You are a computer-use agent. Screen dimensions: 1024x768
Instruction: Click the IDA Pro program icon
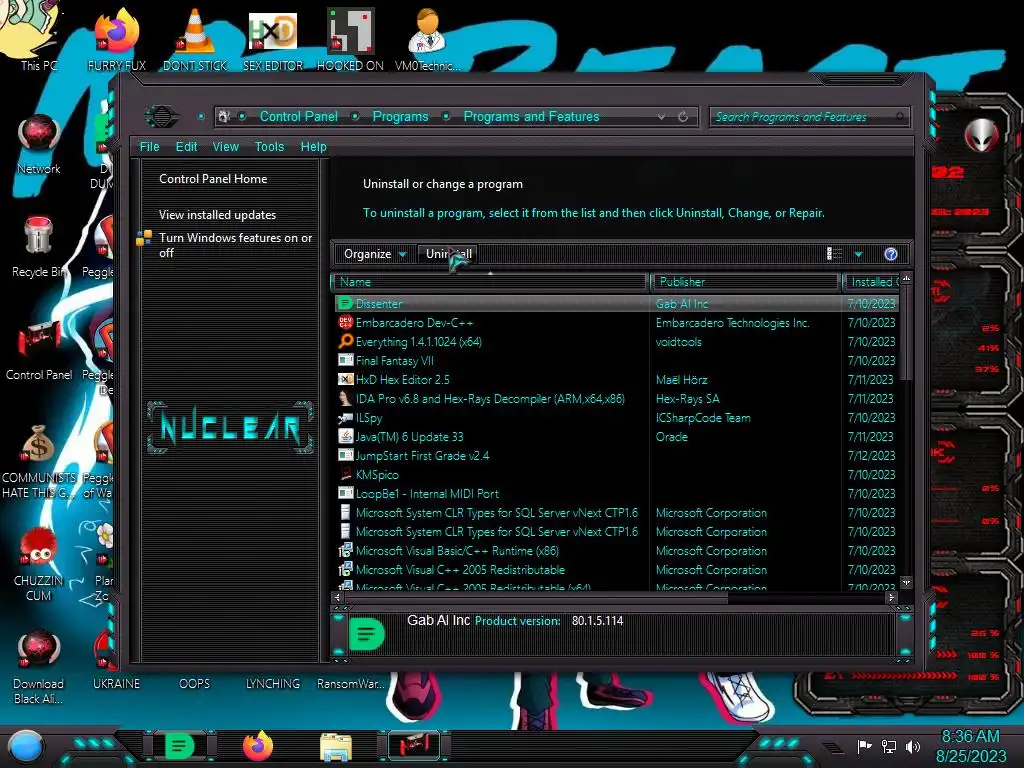pyautogui.click(x=345, y=398)
